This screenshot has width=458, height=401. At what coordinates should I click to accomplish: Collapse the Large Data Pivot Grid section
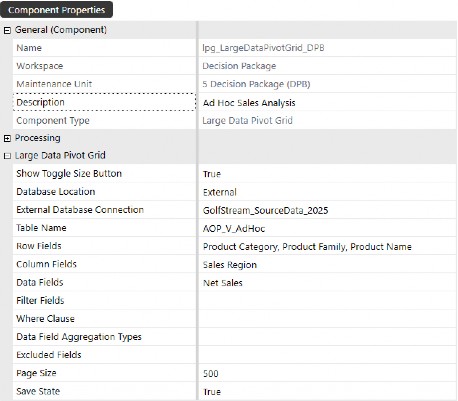pos(7,156)
